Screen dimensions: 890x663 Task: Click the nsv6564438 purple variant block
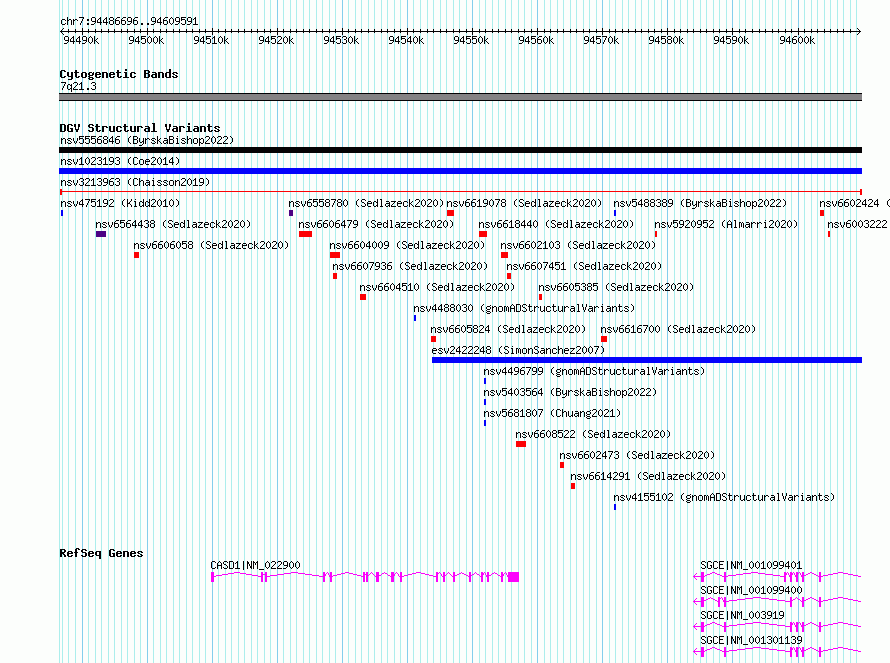[x=101, y=234]
